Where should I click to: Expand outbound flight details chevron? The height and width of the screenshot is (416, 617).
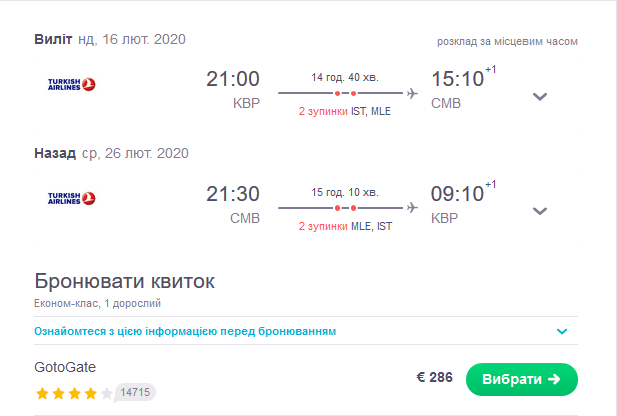coord(540,97)
